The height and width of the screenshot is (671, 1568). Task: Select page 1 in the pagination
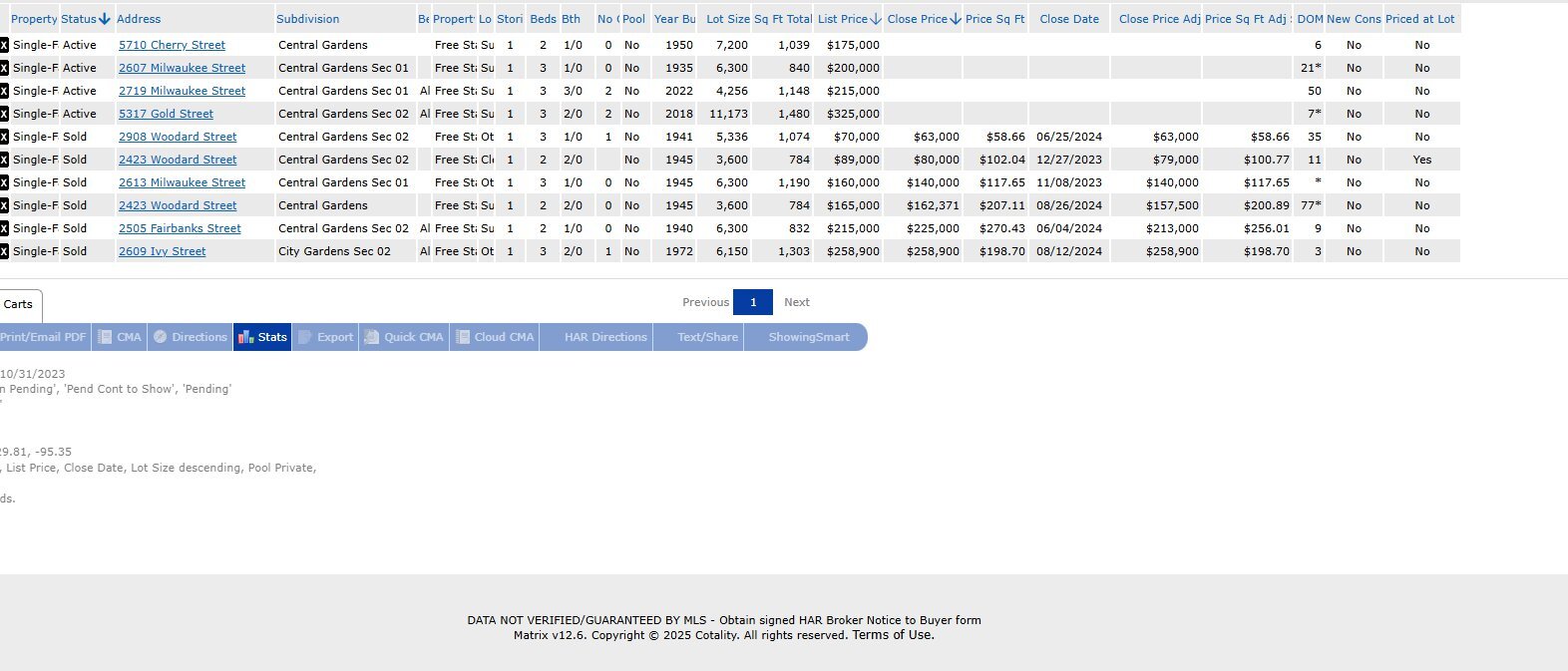click(753, 302)
